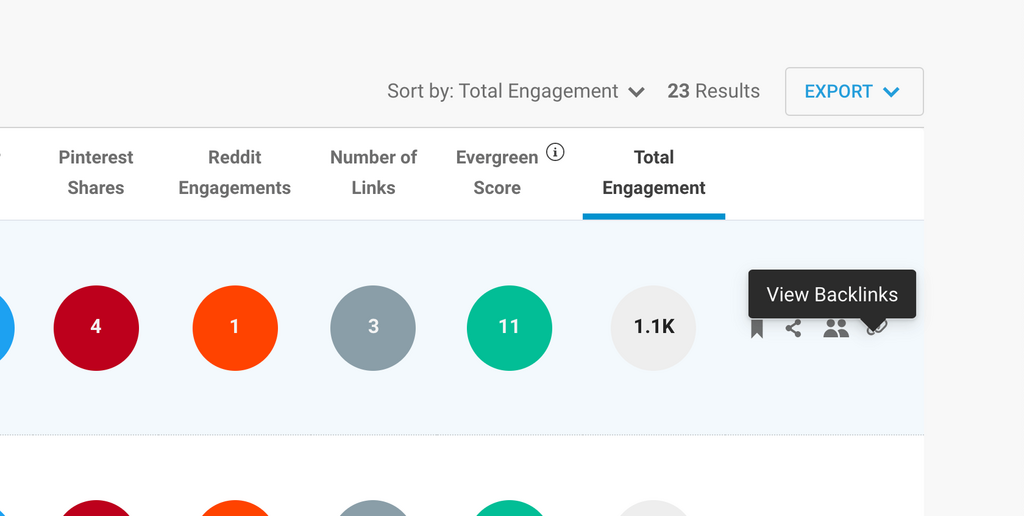Click the View Backlinks link icon
Viewport: 1024px width, 516px height.
click(877, 327)
